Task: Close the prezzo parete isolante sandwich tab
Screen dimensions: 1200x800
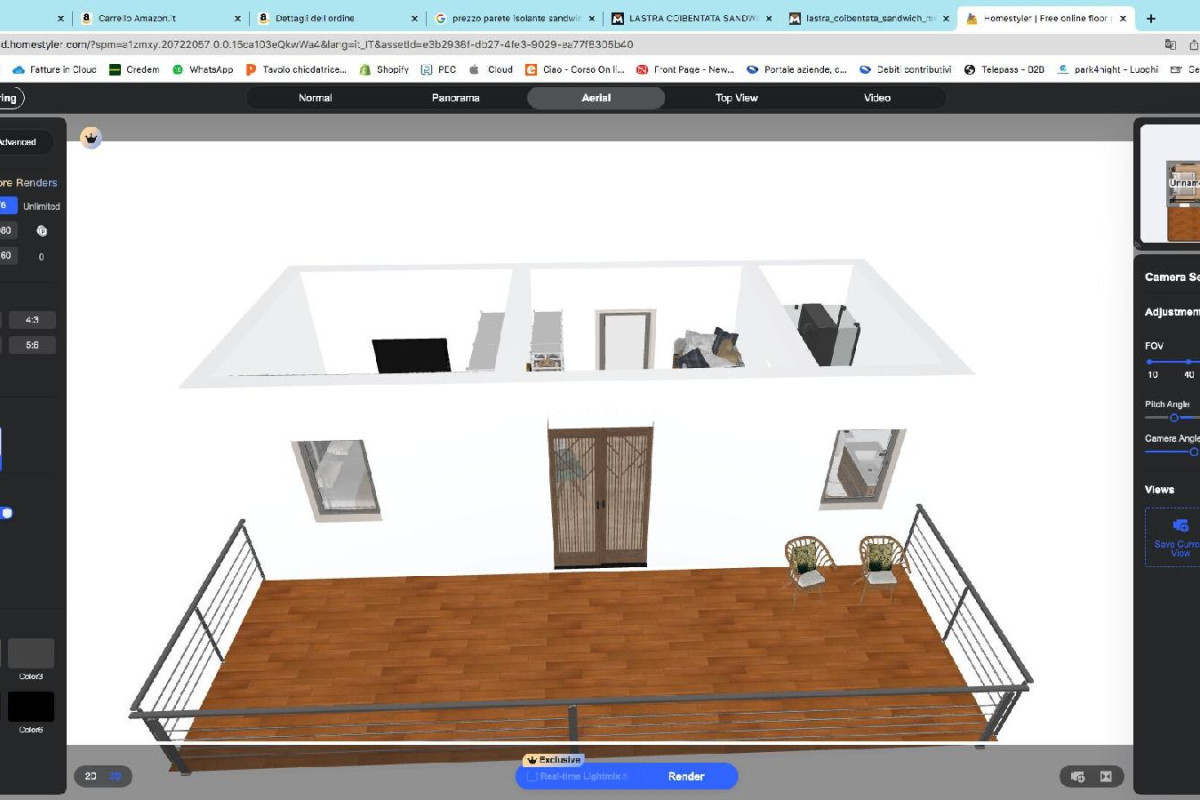Action: pos(592,18)
